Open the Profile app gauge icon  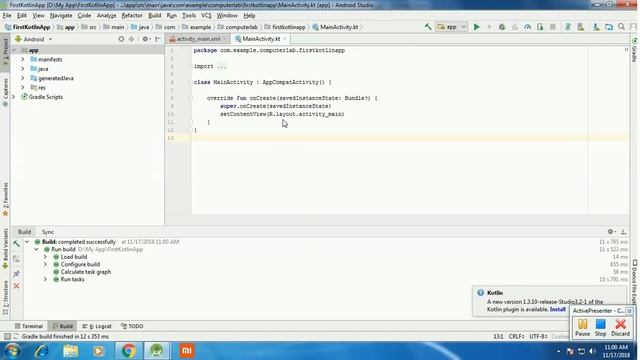[527, 27]
